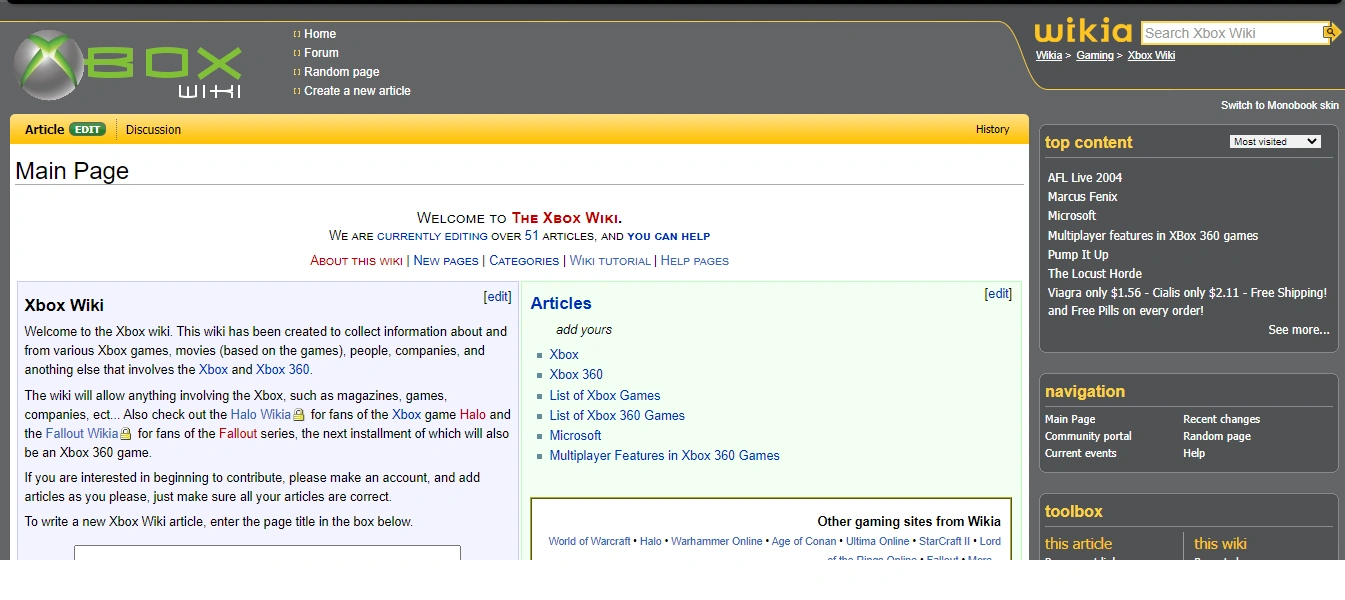Open The Locust Horde in top content
1345x600 pixels.
1095,274
